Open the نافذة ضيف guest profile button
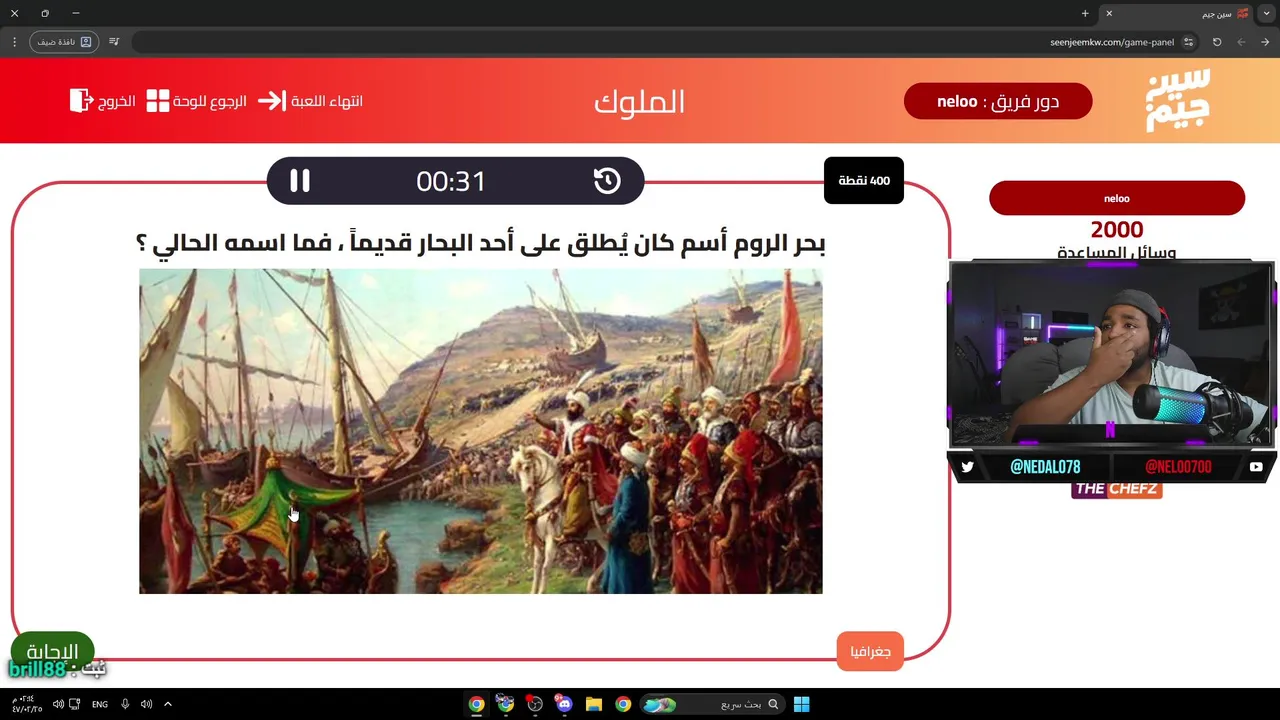This screenshot has width=1280, height=720. (x=64, y=42)
